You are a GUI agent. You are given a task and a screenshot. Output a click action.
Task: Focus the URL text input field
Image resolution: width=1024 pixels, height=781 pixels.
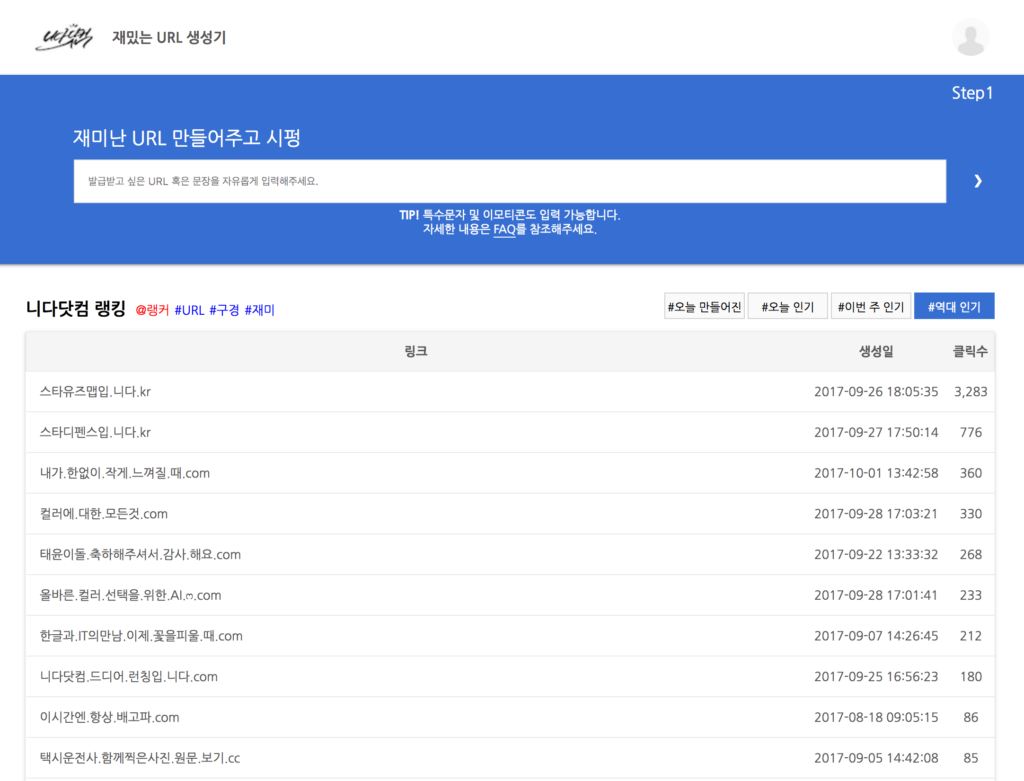tap(509, 181)
